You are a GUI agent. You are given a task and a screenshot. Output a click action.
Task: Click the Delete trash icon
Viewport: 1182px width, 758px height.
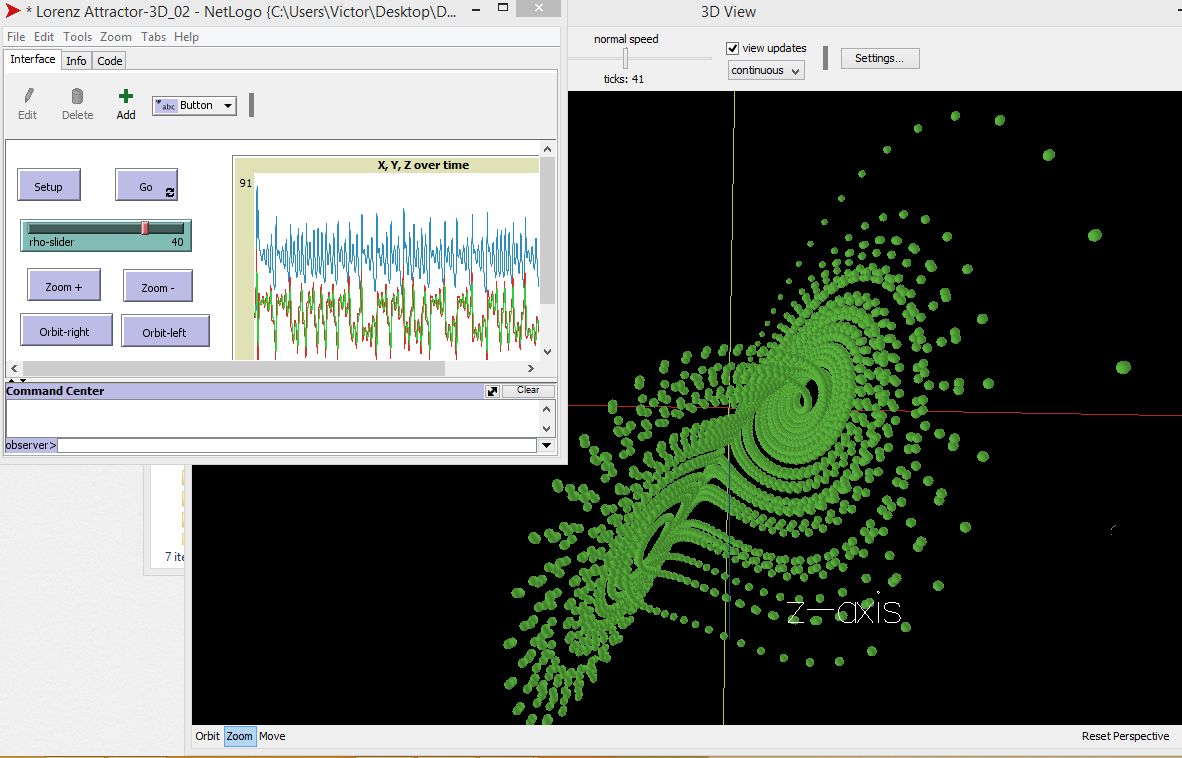77,96
